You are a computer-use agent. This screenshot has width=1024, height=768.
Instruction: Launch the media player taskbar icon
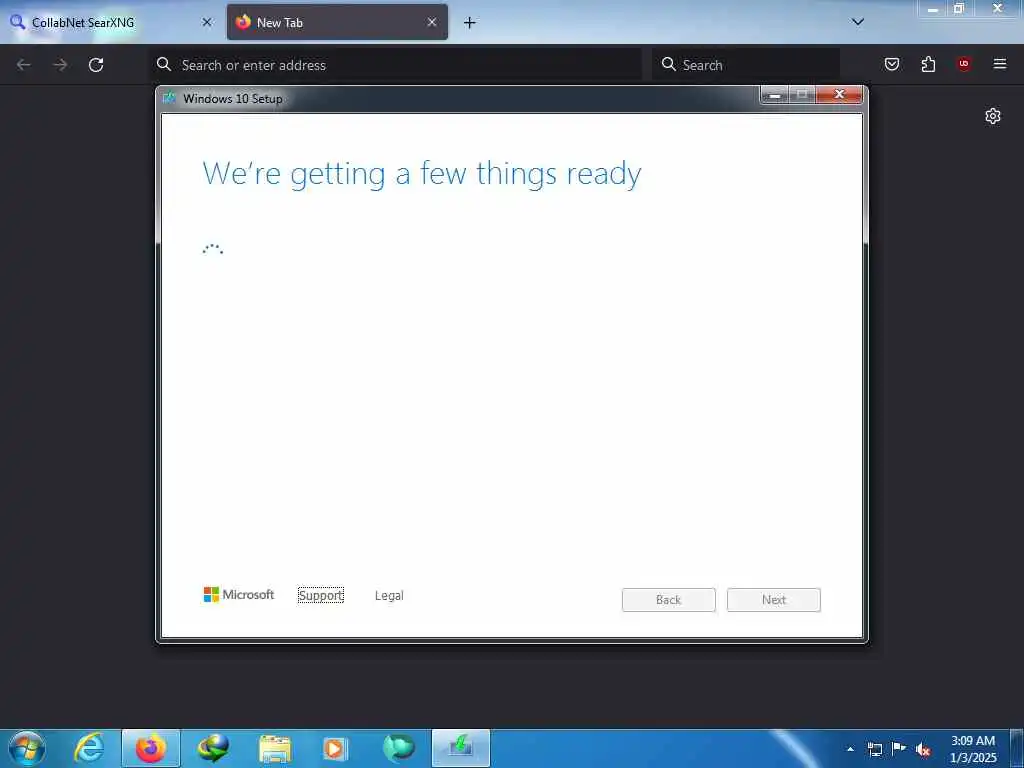click(x=336, y=748)
